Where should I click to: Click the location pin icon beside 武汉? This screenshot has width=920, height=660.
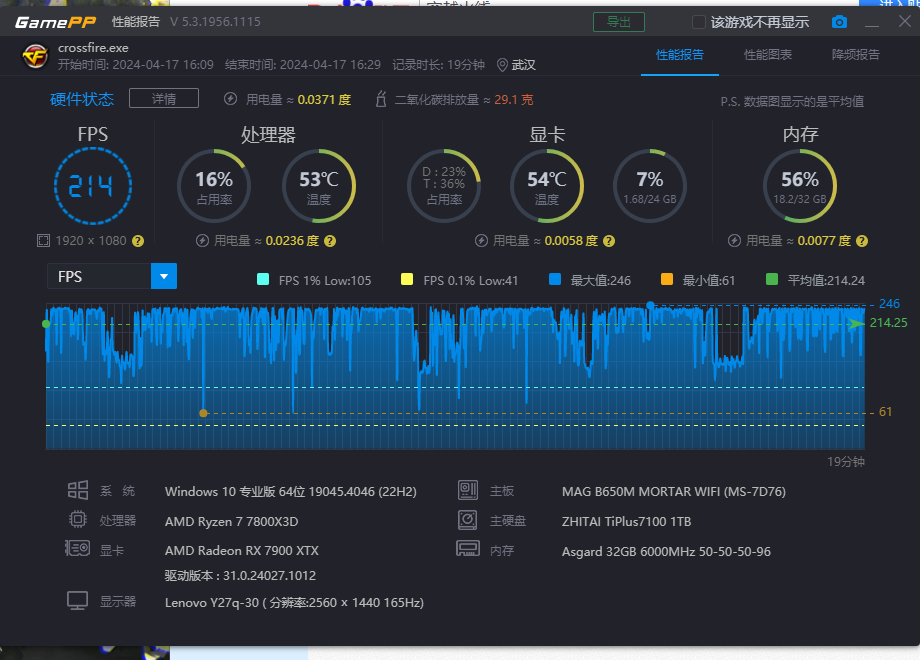(x=502, y=65)
